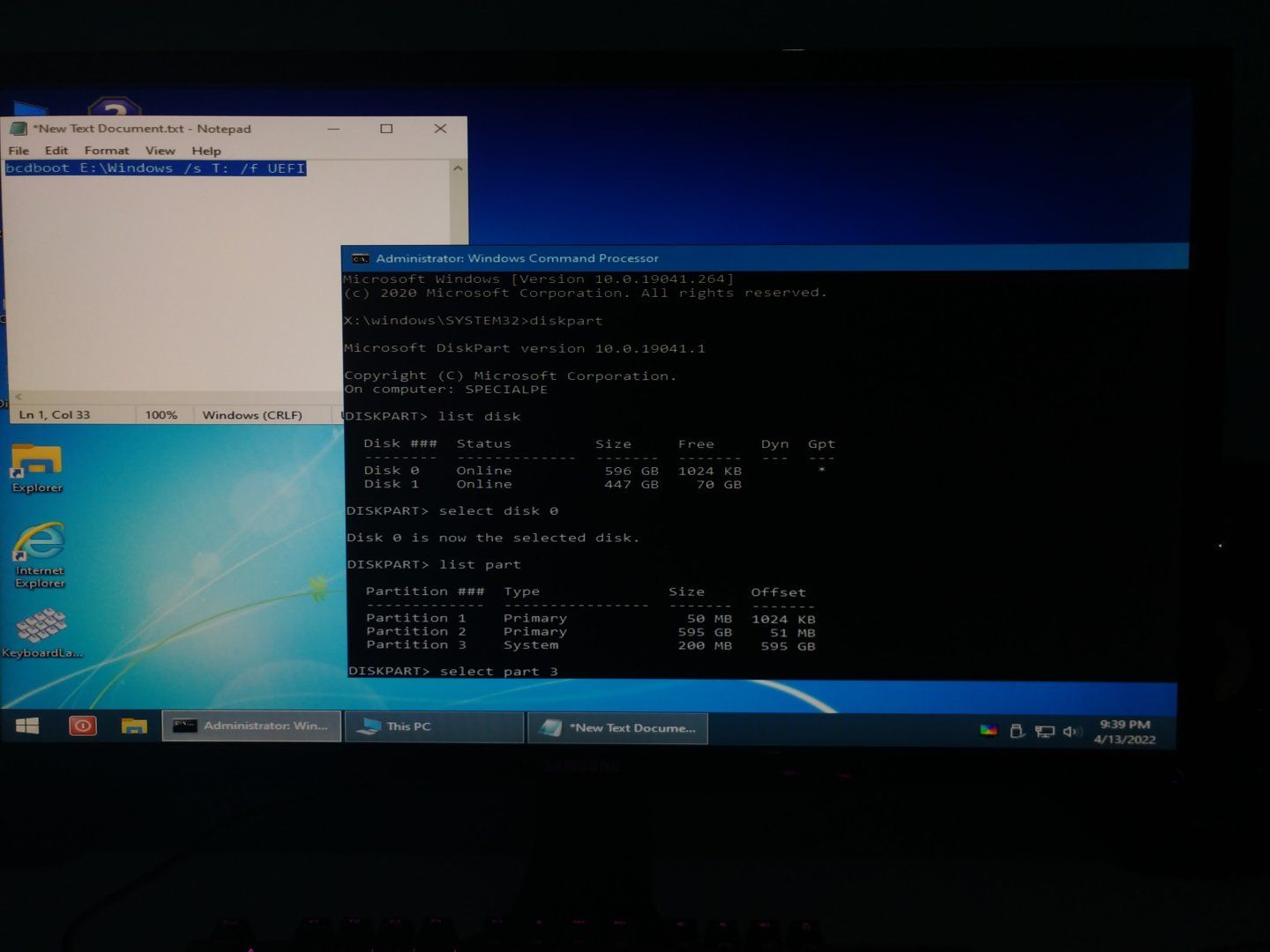
Task: Click the 'Partition 3' System row in console
Action: pos(591,645)
